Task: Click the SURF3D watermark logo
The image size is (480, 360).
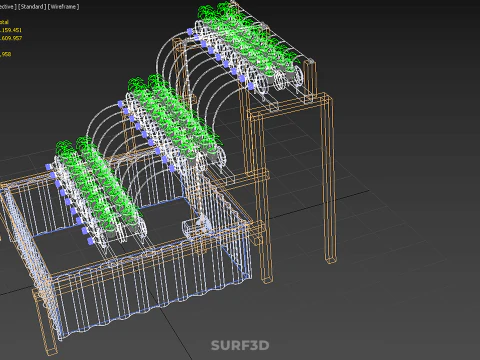Action: click(x=240, y=345)
